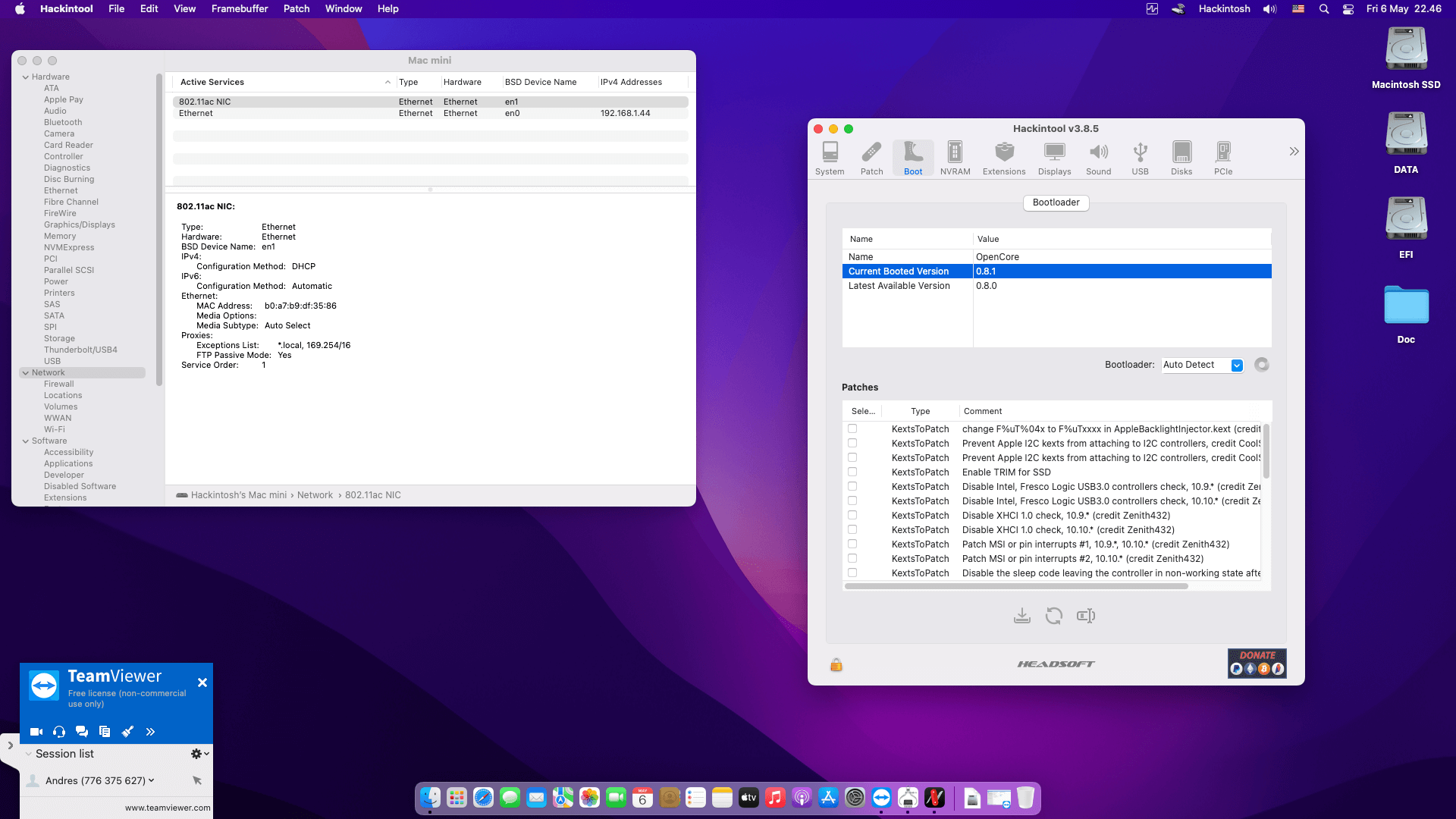
Task: Select the en0 Ethernet row in Active Services
Action: coord(430,113)
